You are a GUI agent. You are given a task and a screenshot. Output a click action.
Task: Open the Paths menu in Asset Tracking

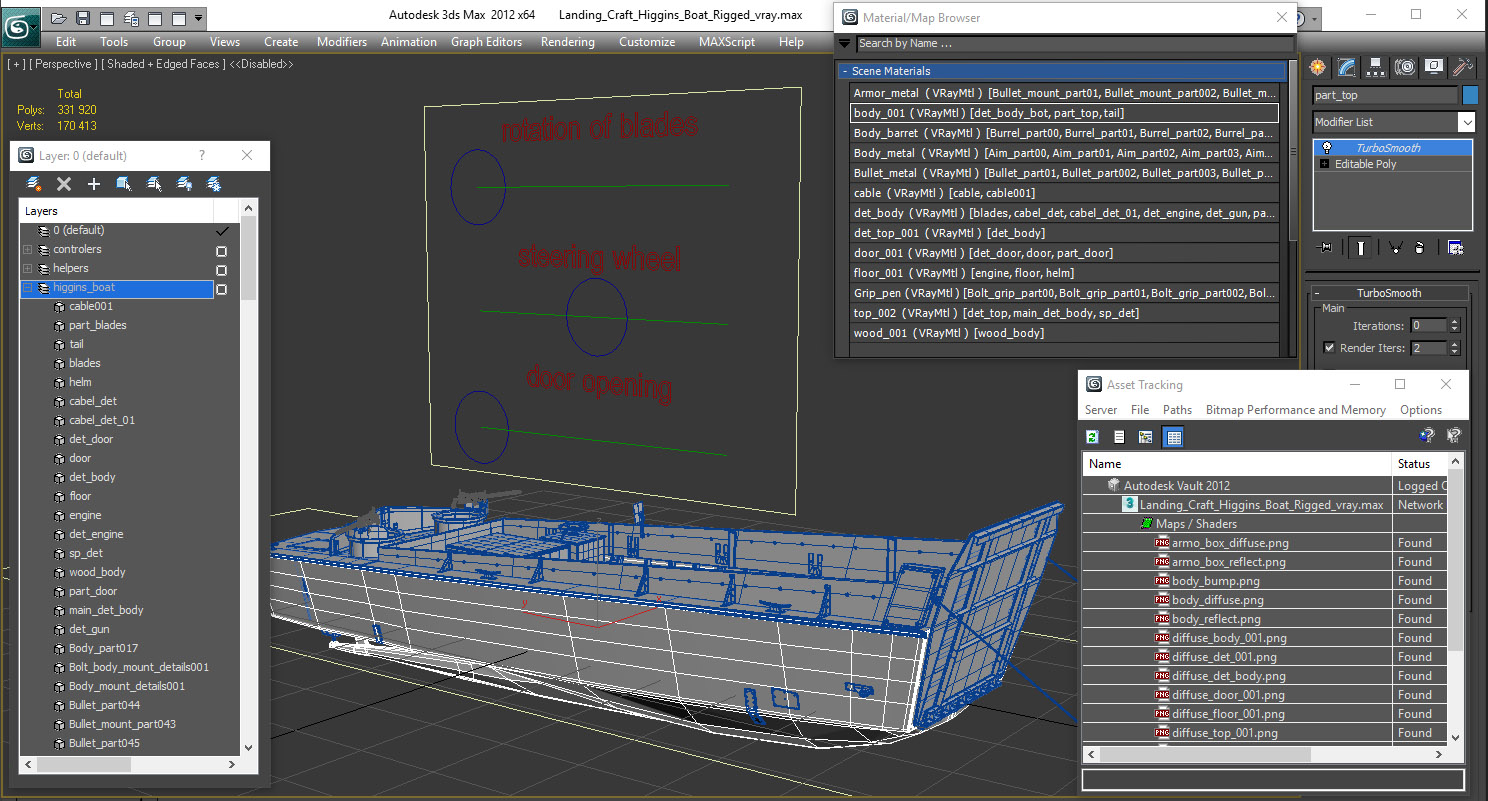(x=1177, y=410)
